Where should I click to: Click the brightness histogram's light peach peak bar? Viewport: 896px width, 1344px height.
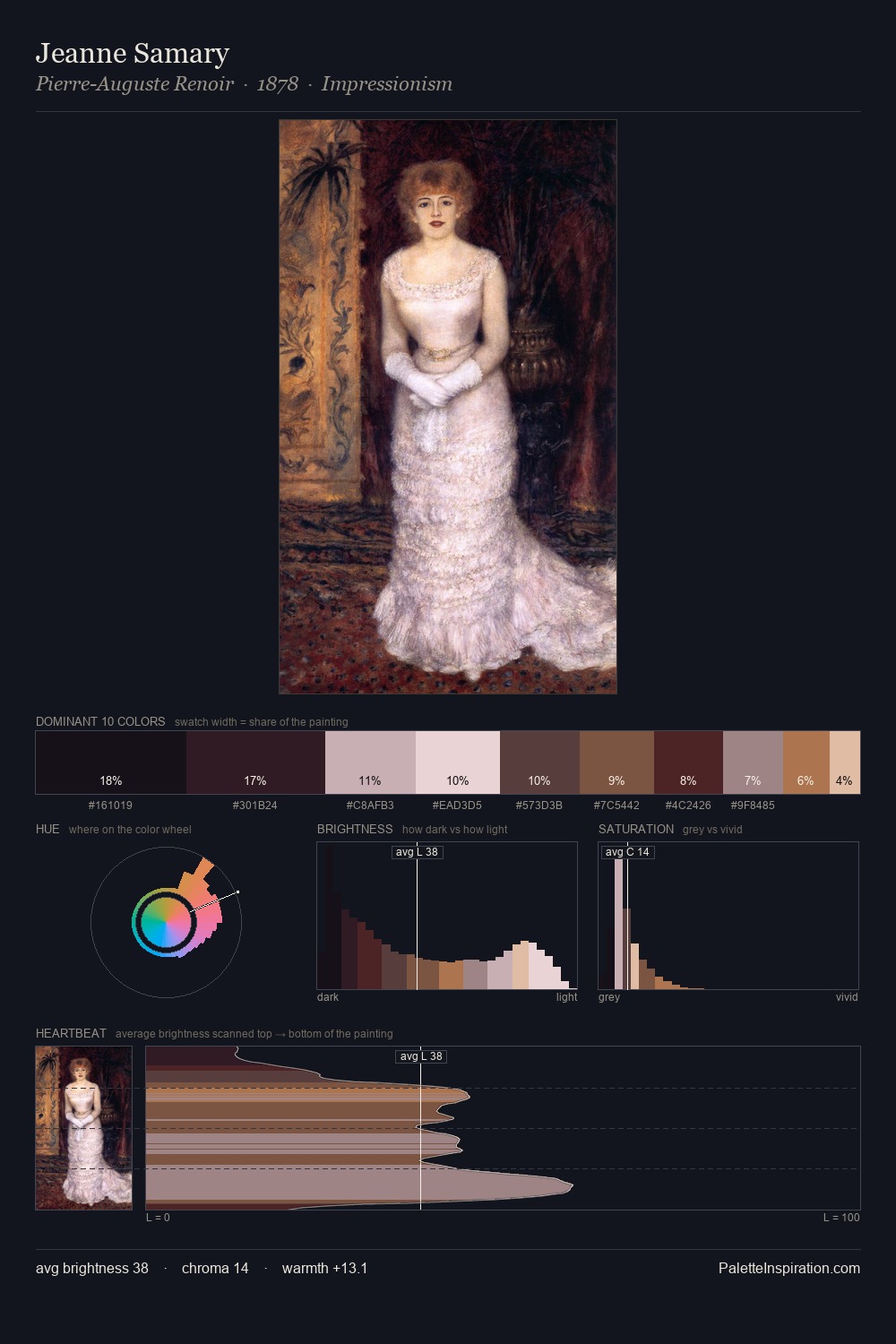tap(520, 965)
